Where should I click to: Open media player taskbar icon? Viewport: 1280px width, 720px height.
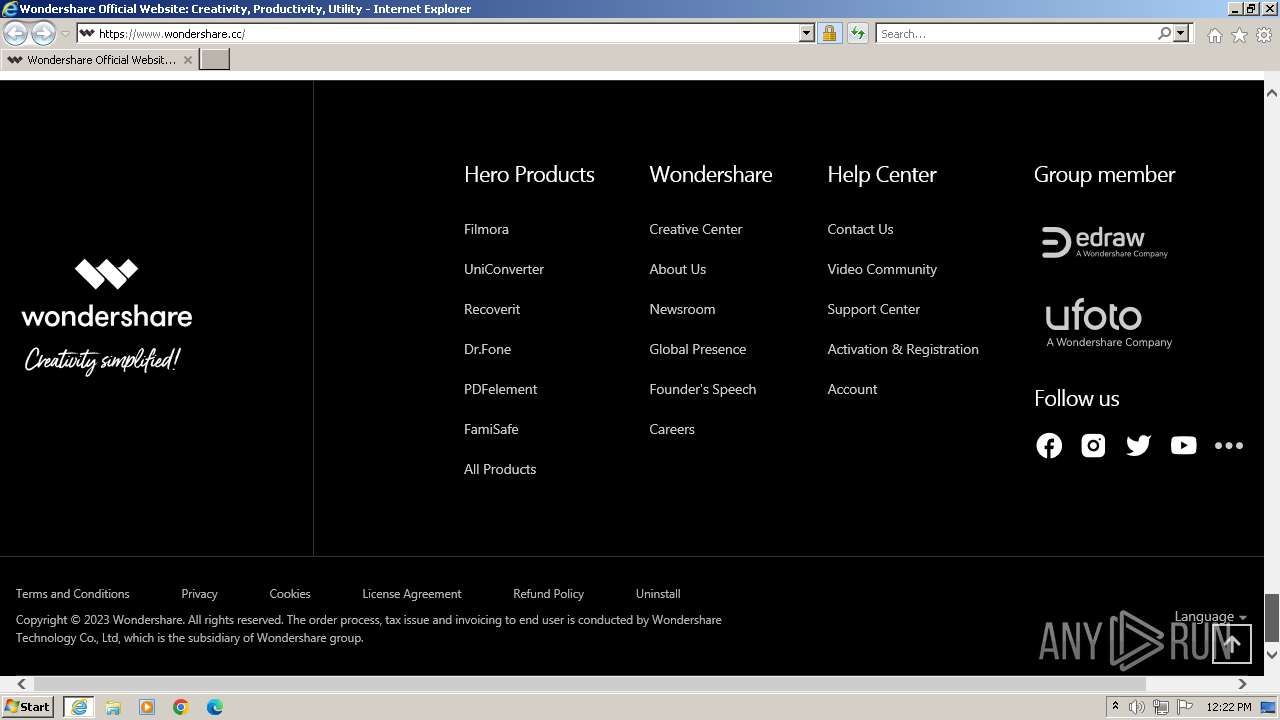point(147,707)
